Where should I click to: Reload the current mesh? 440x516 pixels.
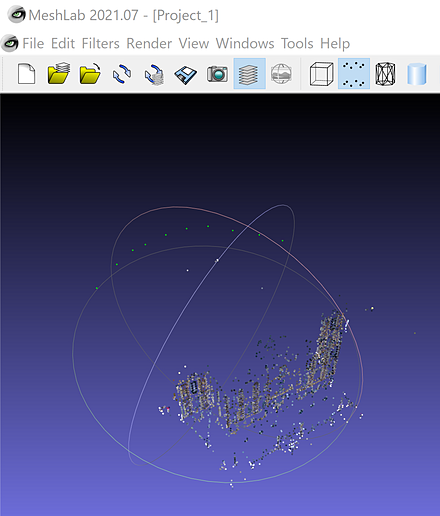click(122, 74)
